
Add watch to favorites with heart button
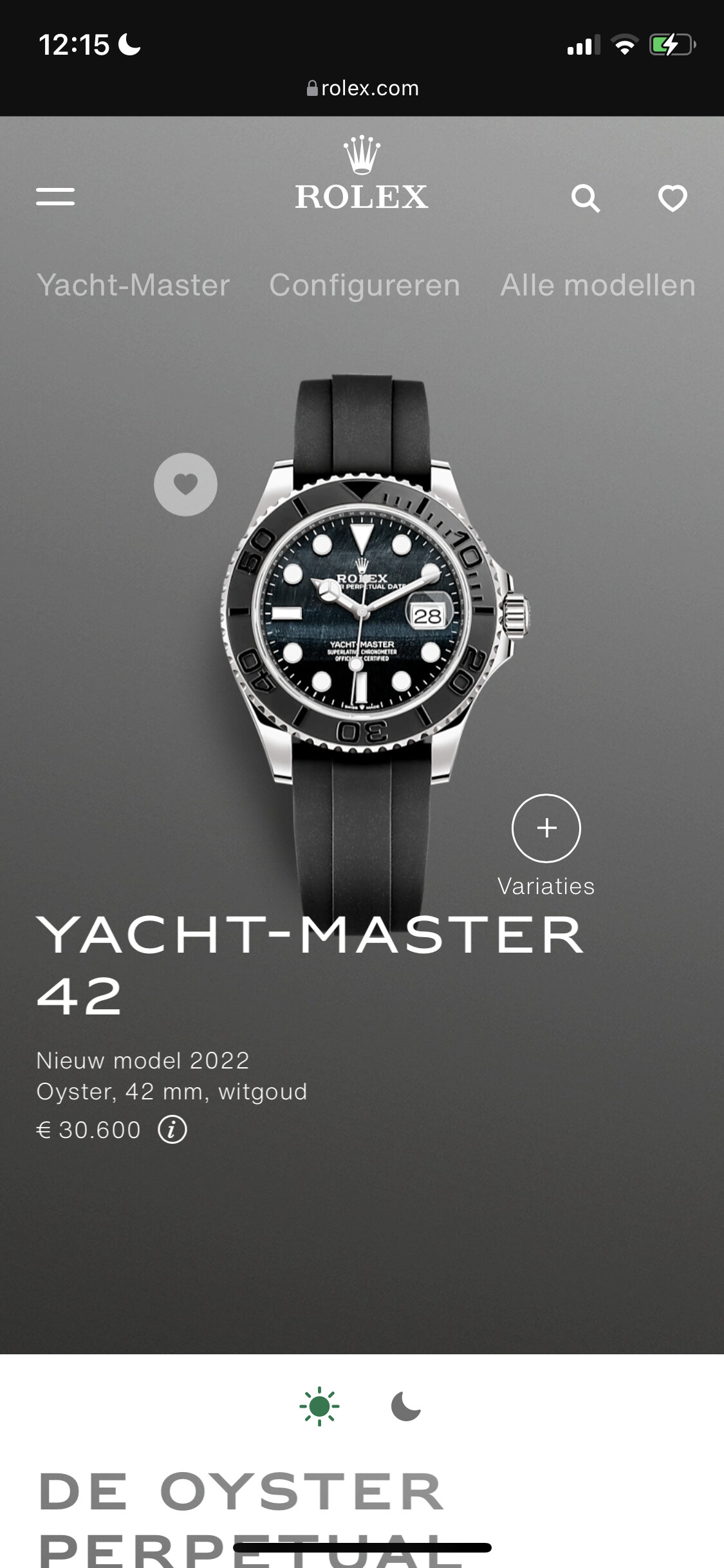185,484
